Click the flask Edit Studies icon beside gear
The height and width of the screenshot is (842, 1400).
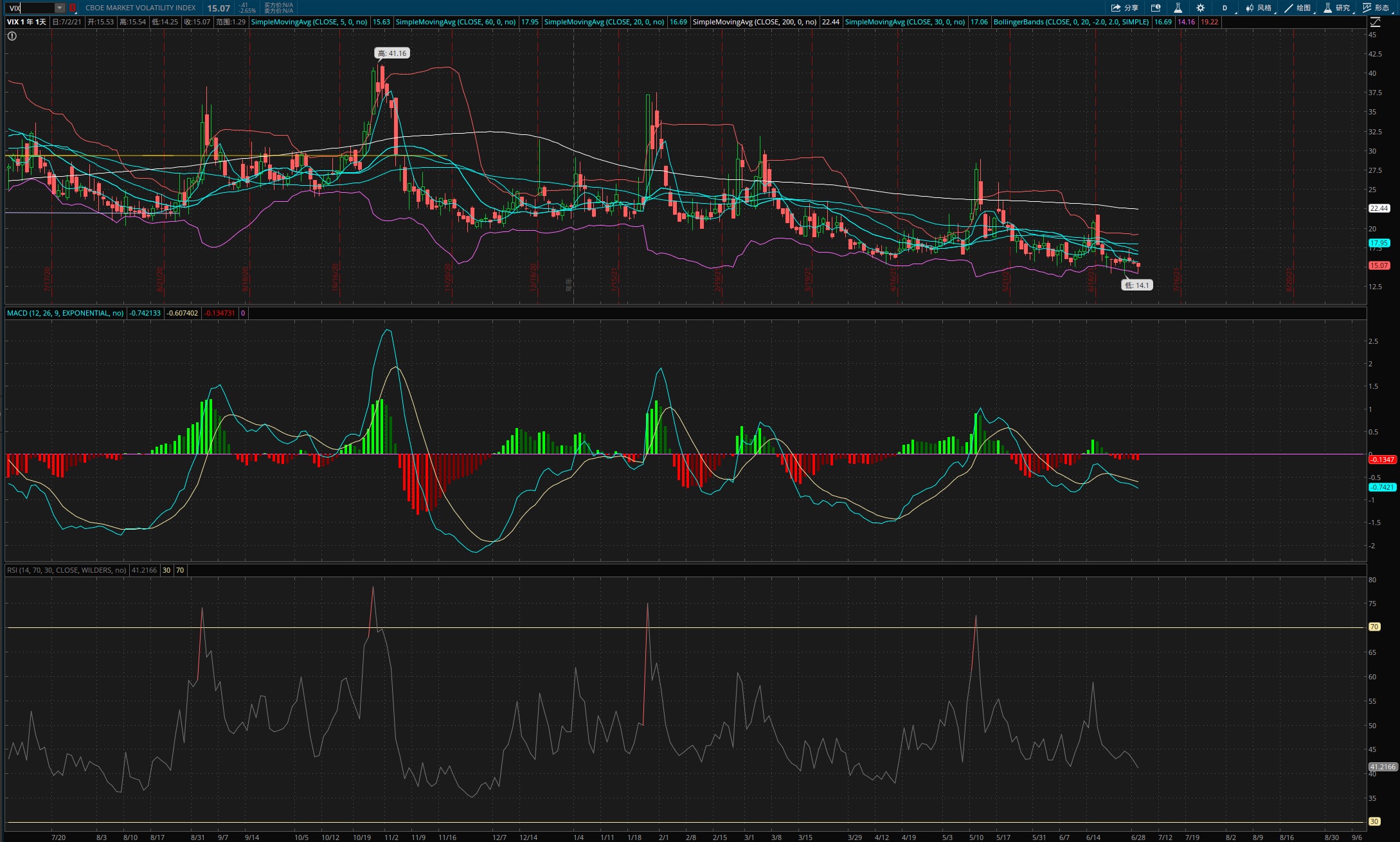[x=1178, y=8]
